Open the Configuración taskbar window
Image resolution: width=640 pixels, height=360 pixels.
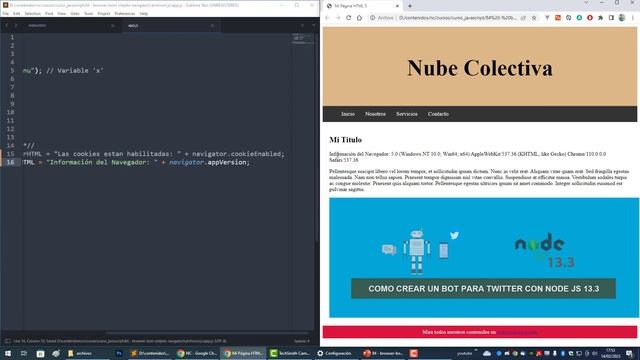point(335,353)
